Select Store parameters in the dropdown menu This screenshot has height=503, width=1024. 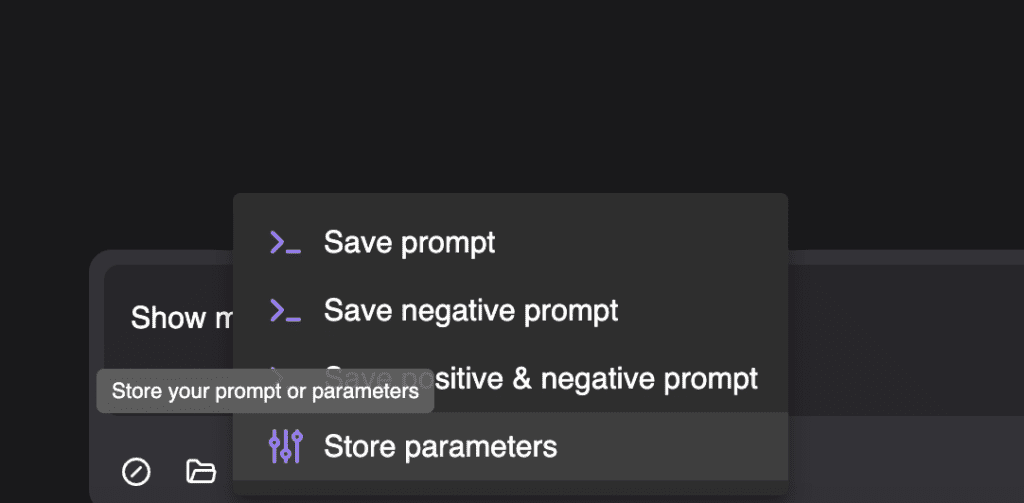pos(440,446)
